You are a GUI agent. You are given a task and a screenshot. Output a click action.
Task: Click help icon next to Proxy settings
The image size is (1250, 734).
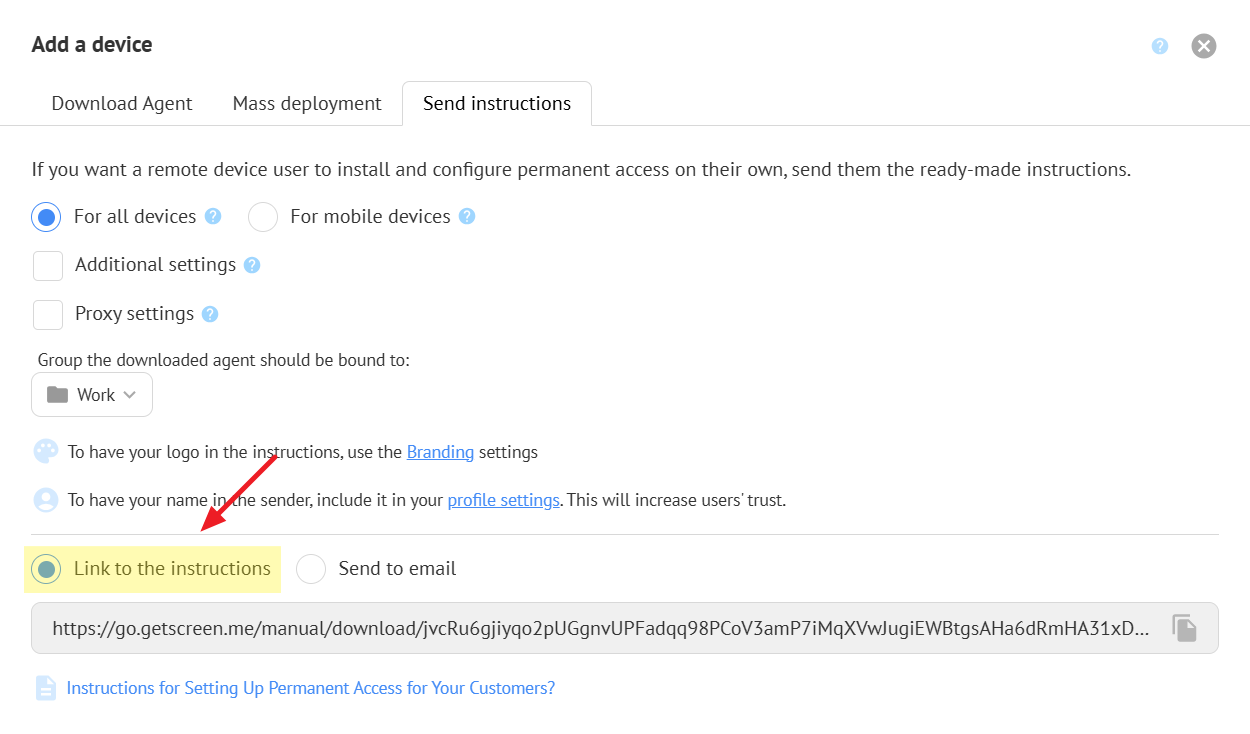[210, 314]
